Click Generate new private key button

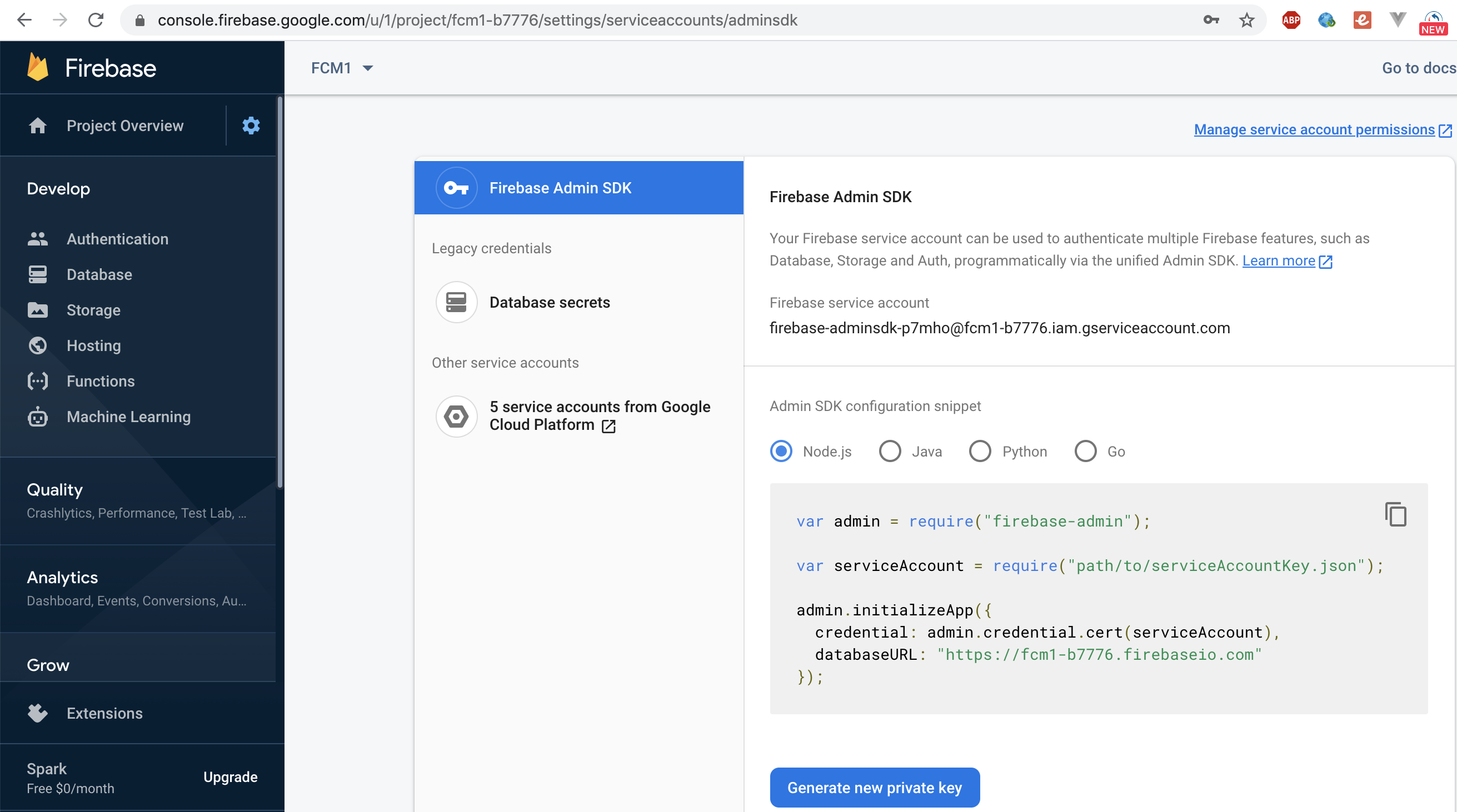point(874,787)
